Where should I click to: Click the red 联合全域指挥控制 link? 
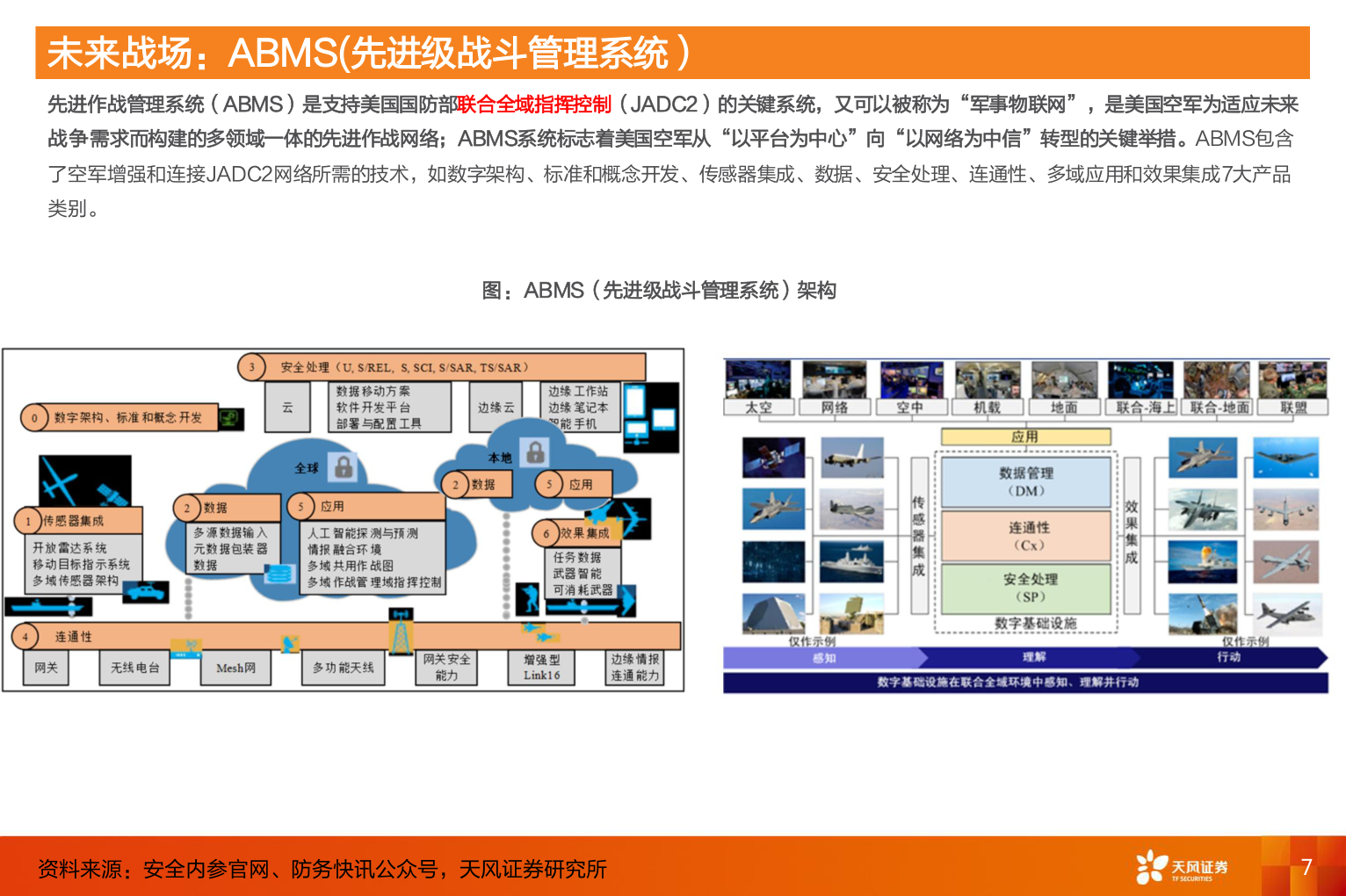click(x=534, y=103)
